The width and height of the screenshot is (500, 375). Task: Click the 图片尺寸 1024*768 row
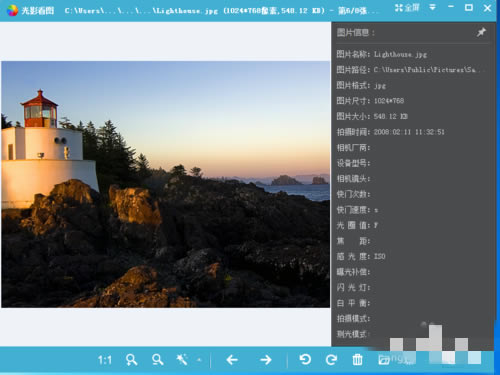370,101
